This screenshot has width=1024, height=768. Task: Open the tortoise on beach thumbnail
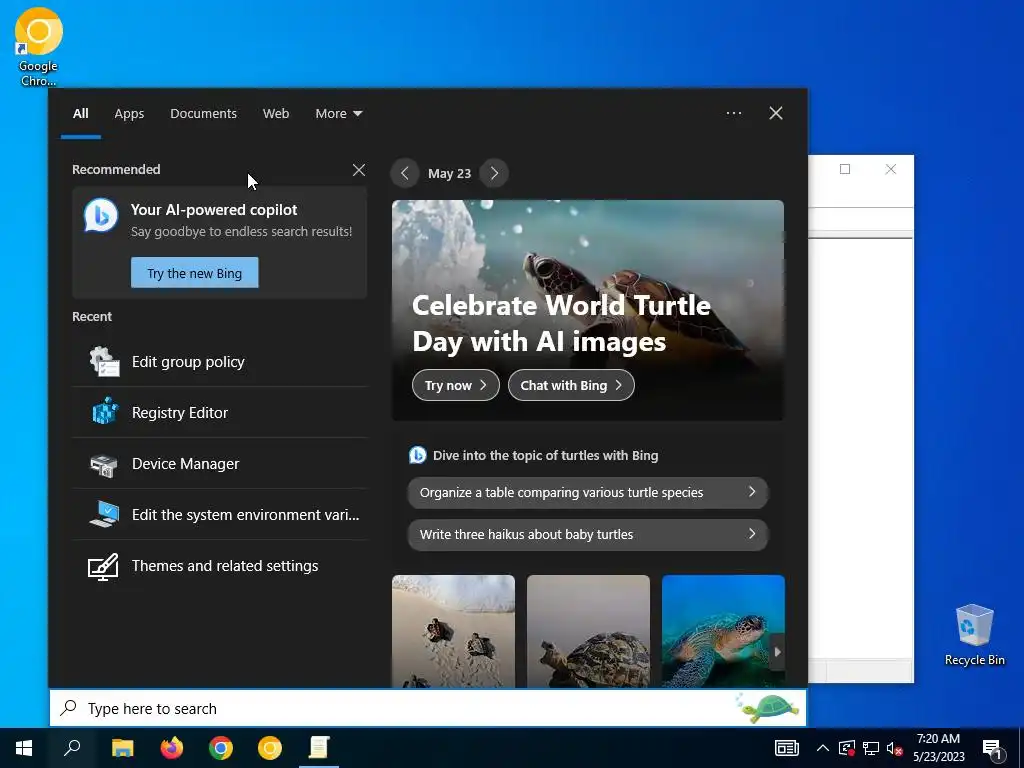click(x=588, y=631)
